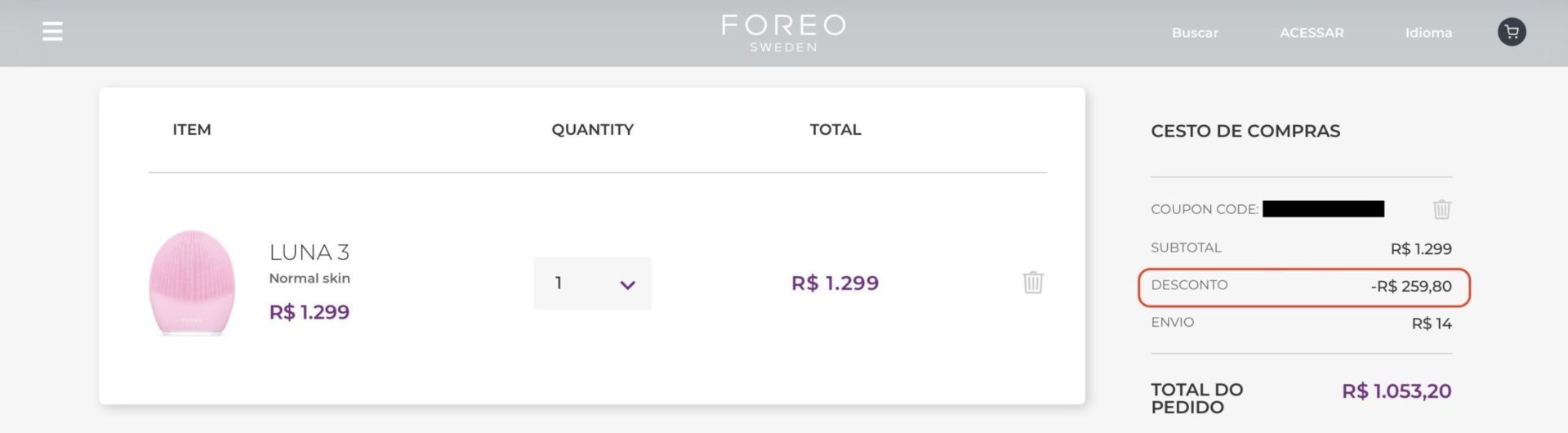The height and width of the screenshot is (433, 1568).
Task: Expand the quantity dropdown for LUNA 3
Action: 592,283
